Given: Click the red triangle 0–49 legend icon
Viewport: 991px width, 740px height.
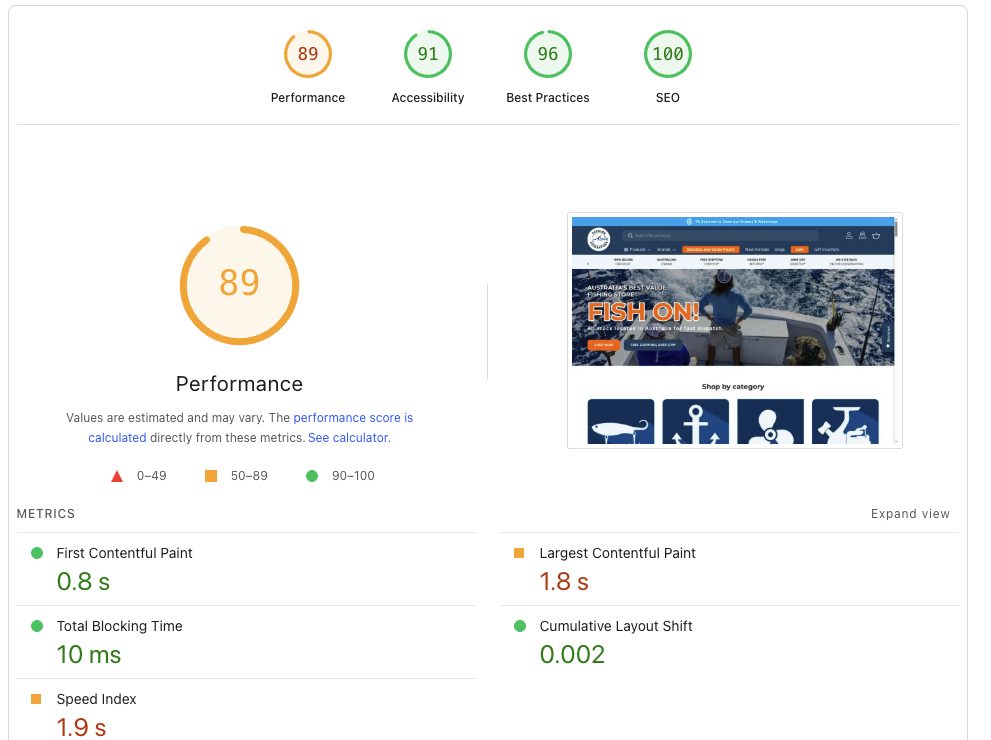Looking at the screenshot, I should pyautogui.click(x=117, y=476).
